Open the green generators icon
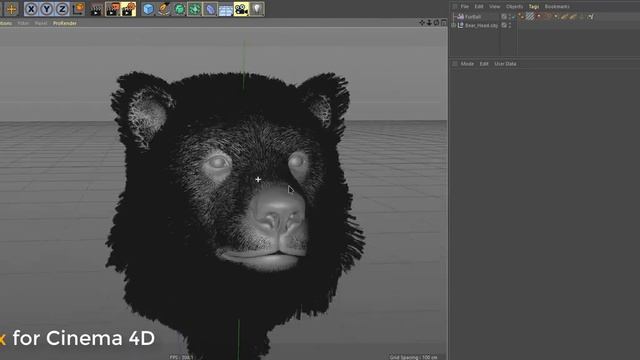Screen dimensions: 640x360 tap(180, 9)
